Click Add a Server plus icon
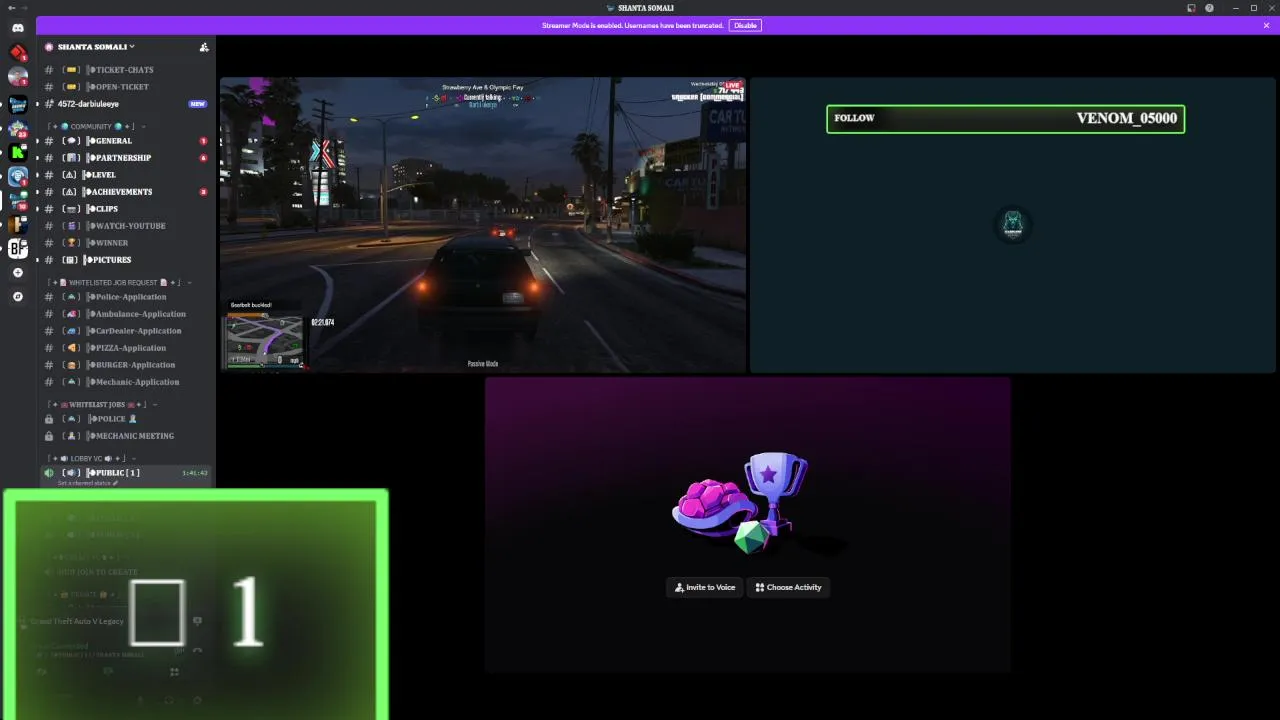 (x=18, y=272)
